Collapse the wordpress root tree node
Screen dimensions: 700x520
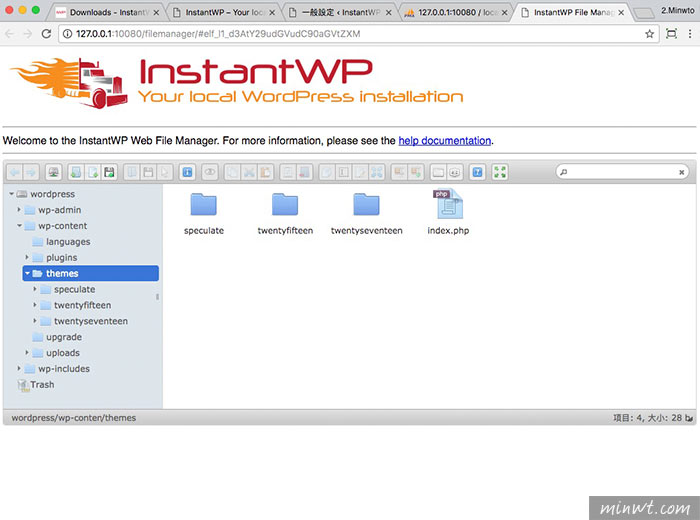click(12, 194)
